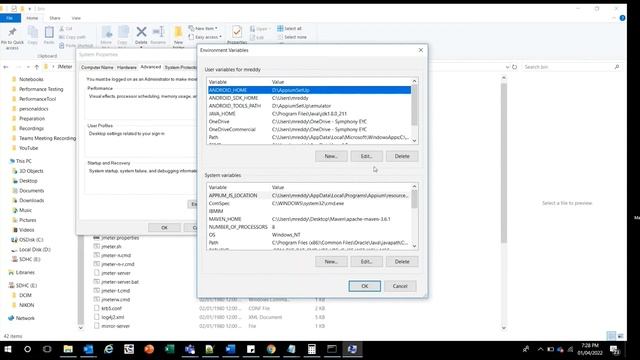The width and height of the screenshot is (640, 360).
Task: Click Edit under User variables
Action: point(367,156)
